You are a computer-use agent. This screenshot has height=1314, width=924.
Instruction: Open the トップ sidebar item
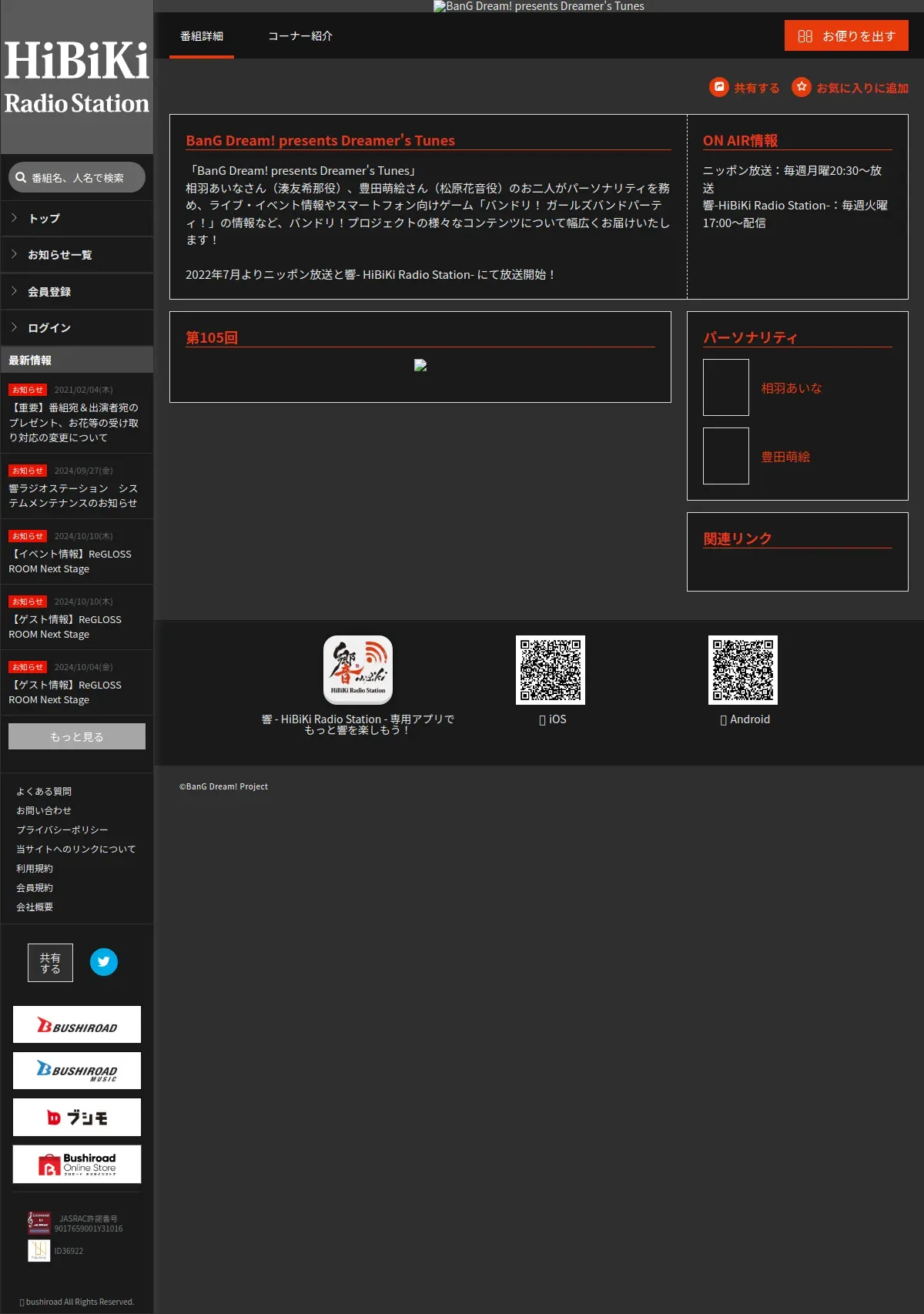click(77, 219)
